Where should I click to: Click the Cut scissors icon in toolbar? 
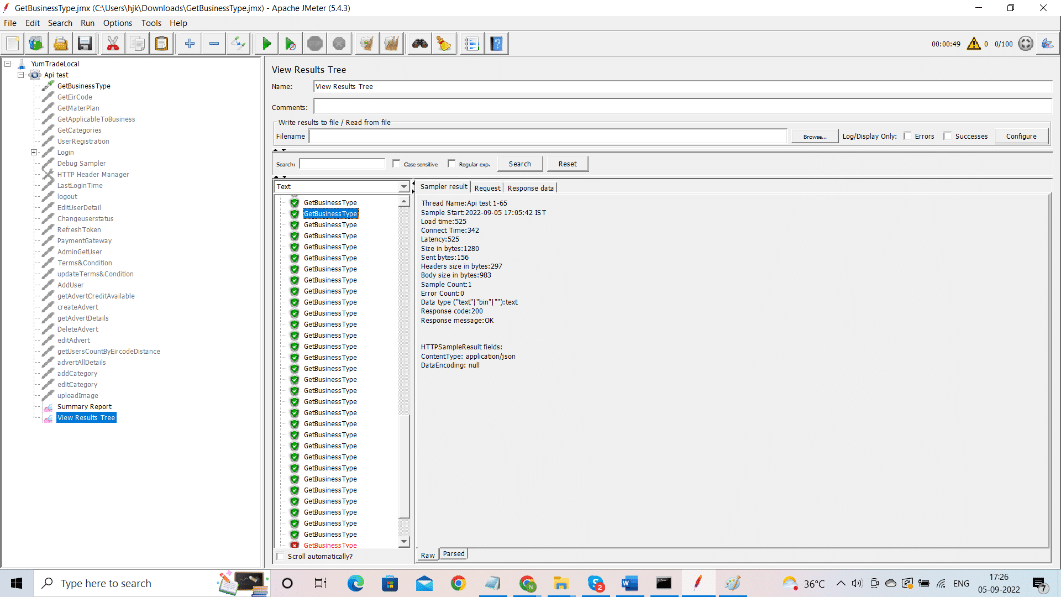[112, 44]
